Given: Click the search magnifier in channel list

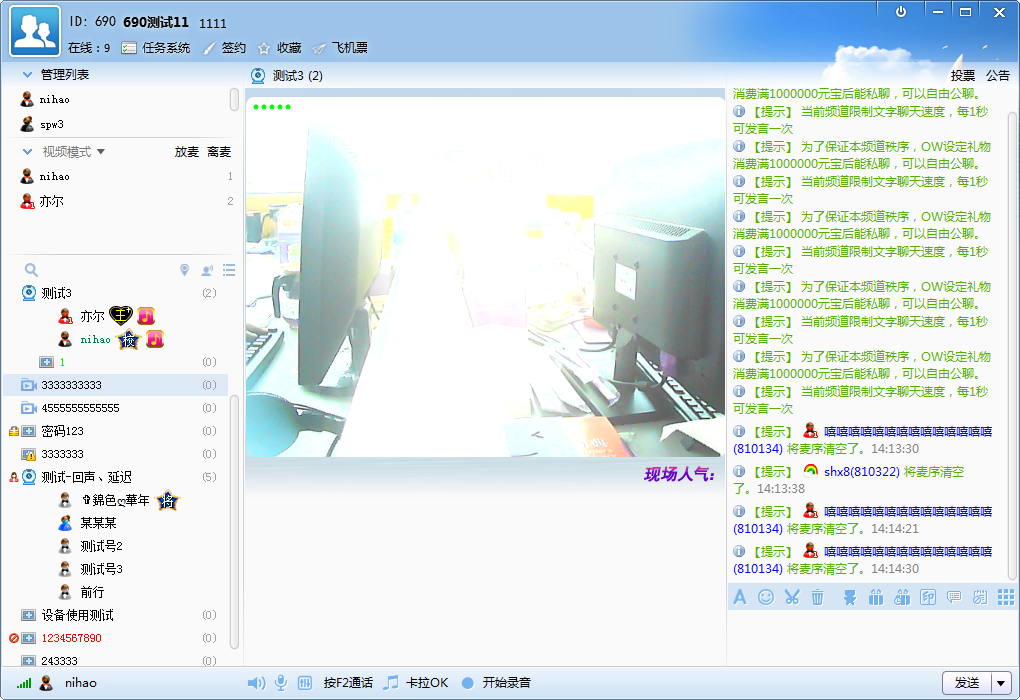Looking at the screenshot, I should click(31, 269).
